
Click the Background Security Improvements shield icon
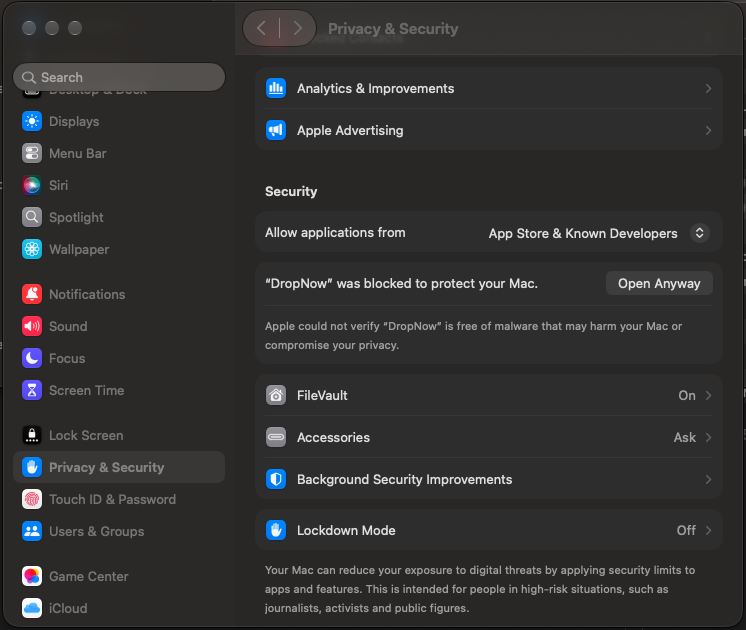coord(276,479)
